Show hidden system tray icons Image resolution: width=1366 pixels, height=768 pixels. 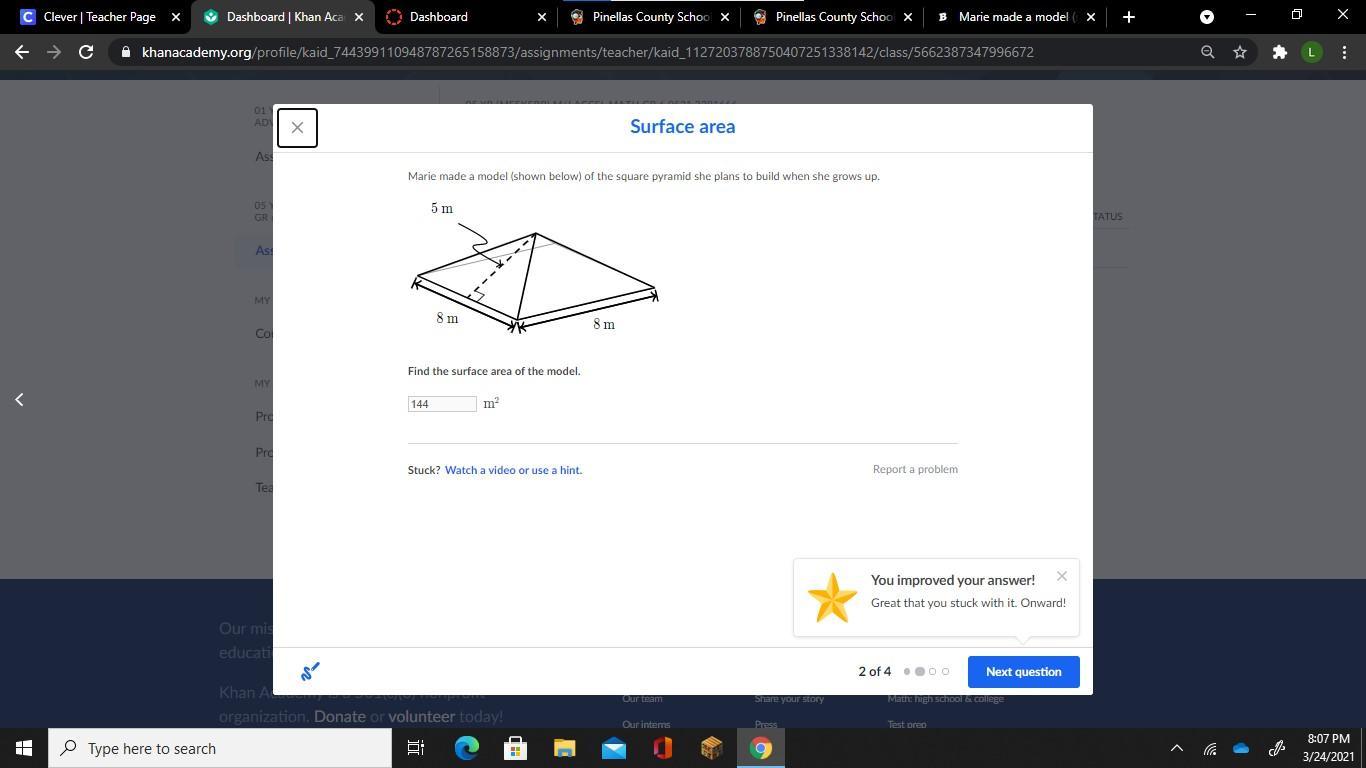click(x=1177, y=748)
